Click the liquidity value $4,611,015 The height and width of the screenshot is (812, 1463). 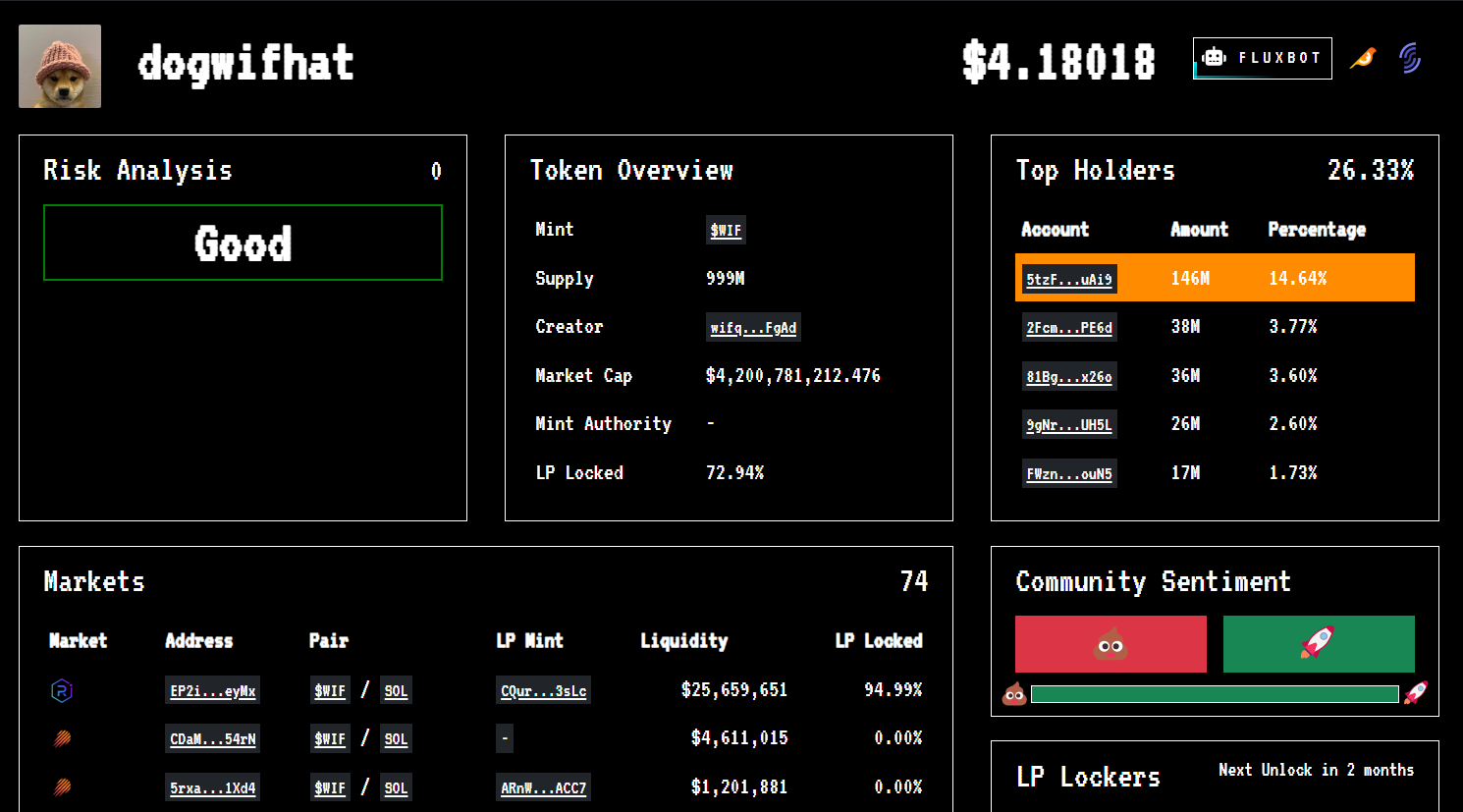point(739,737)
